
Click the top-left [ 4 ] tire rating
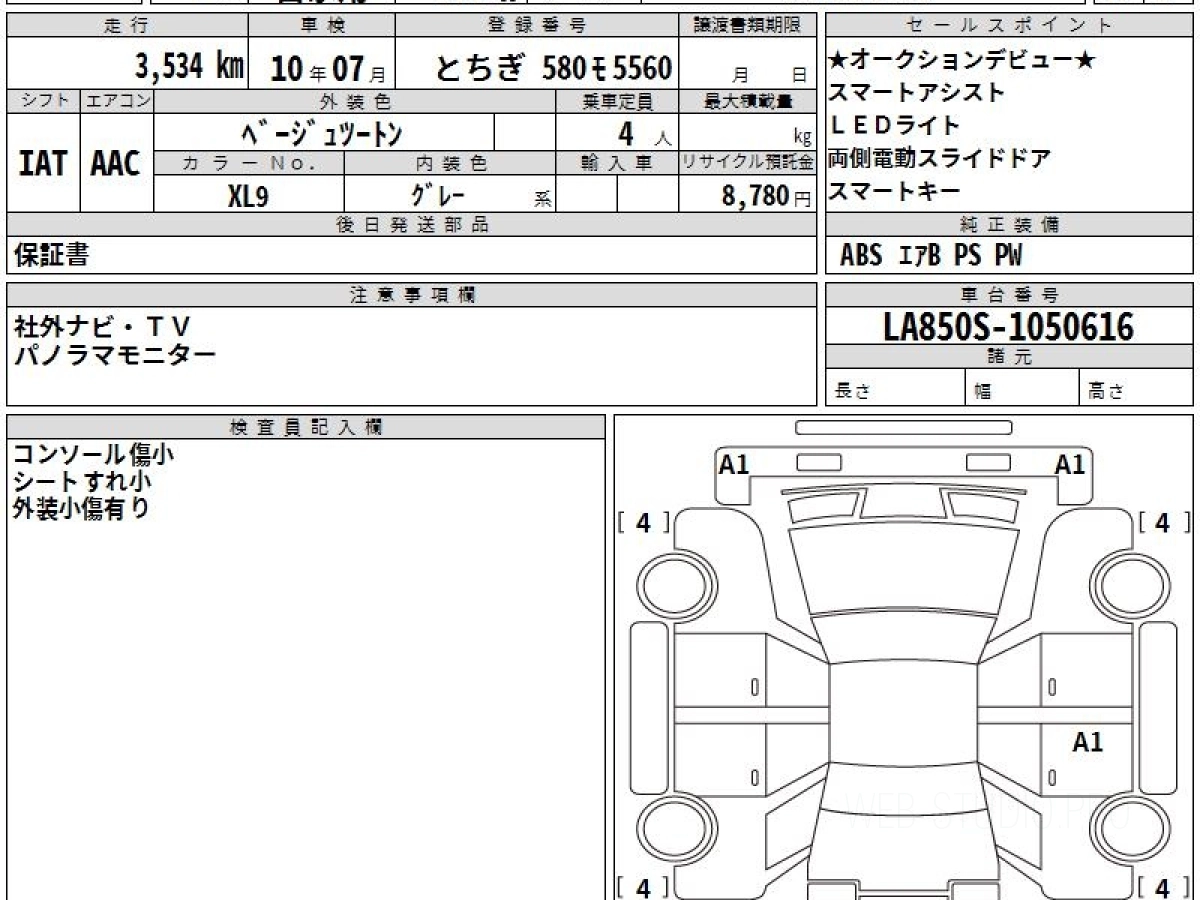click(643, 521)
